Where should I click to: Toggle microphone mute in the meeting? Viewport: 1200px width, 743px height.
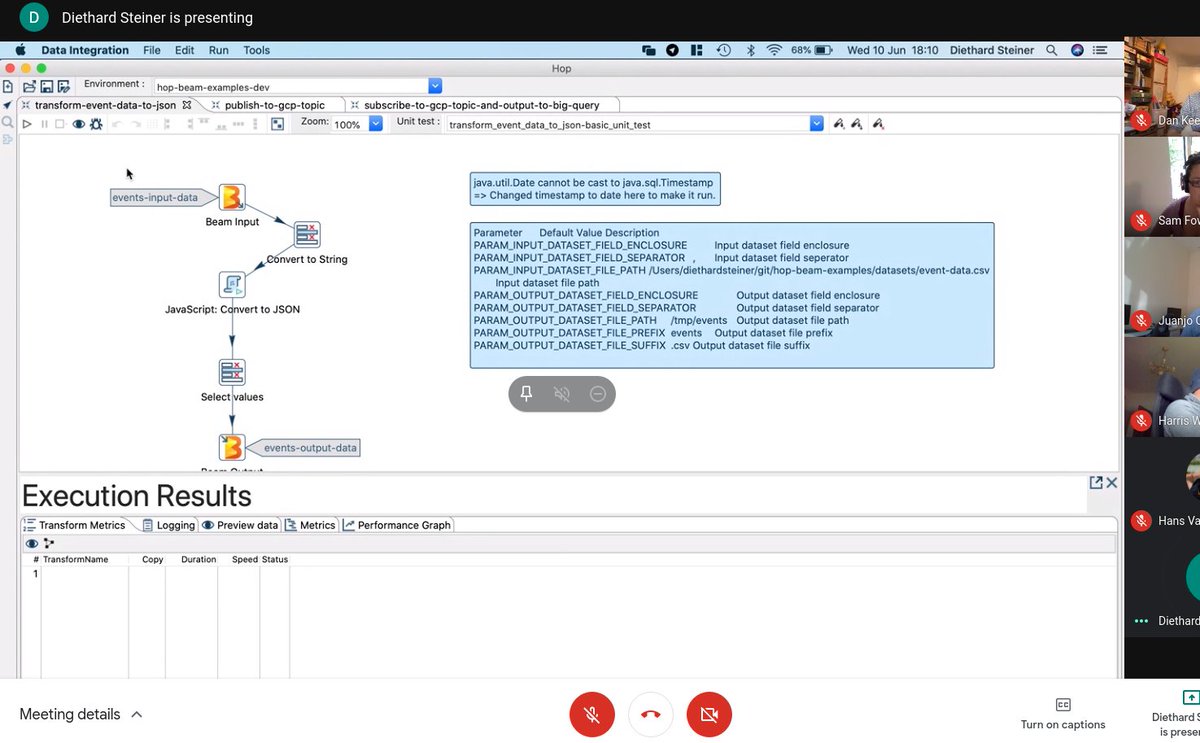click(592, 715)
